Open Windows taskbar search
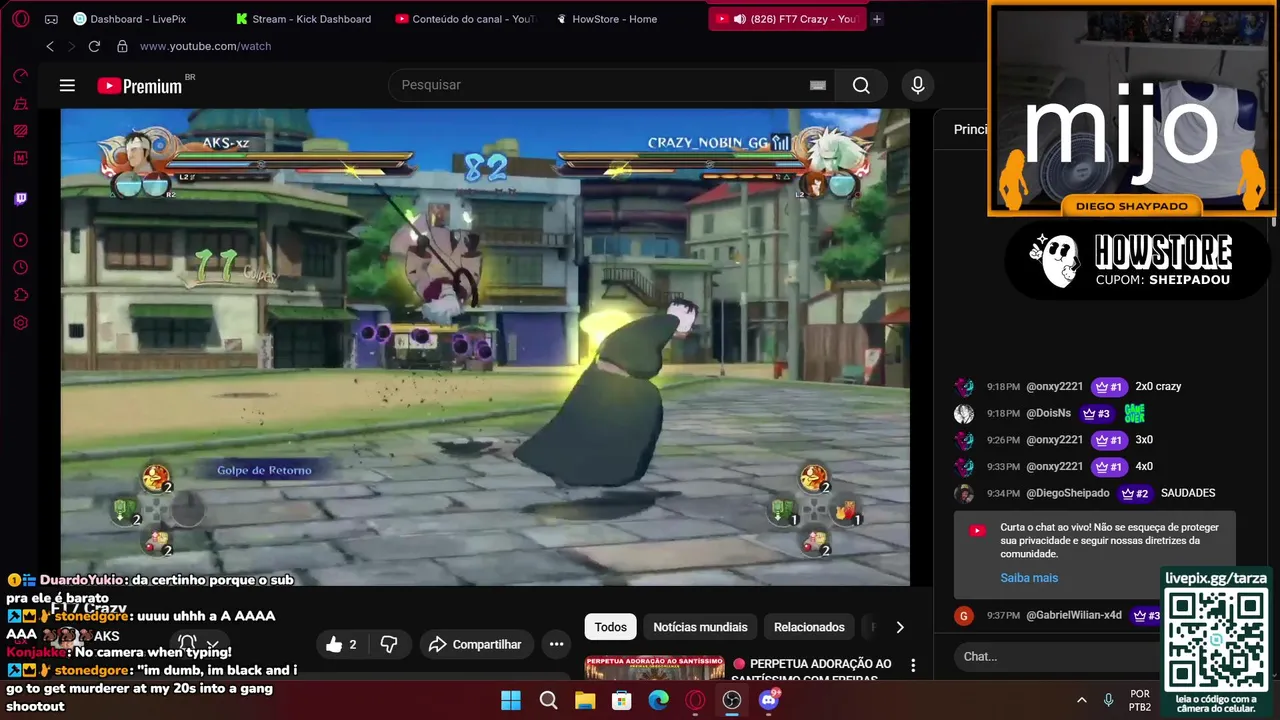Viewport: 1280px width, 720px height. pos(548,700)
